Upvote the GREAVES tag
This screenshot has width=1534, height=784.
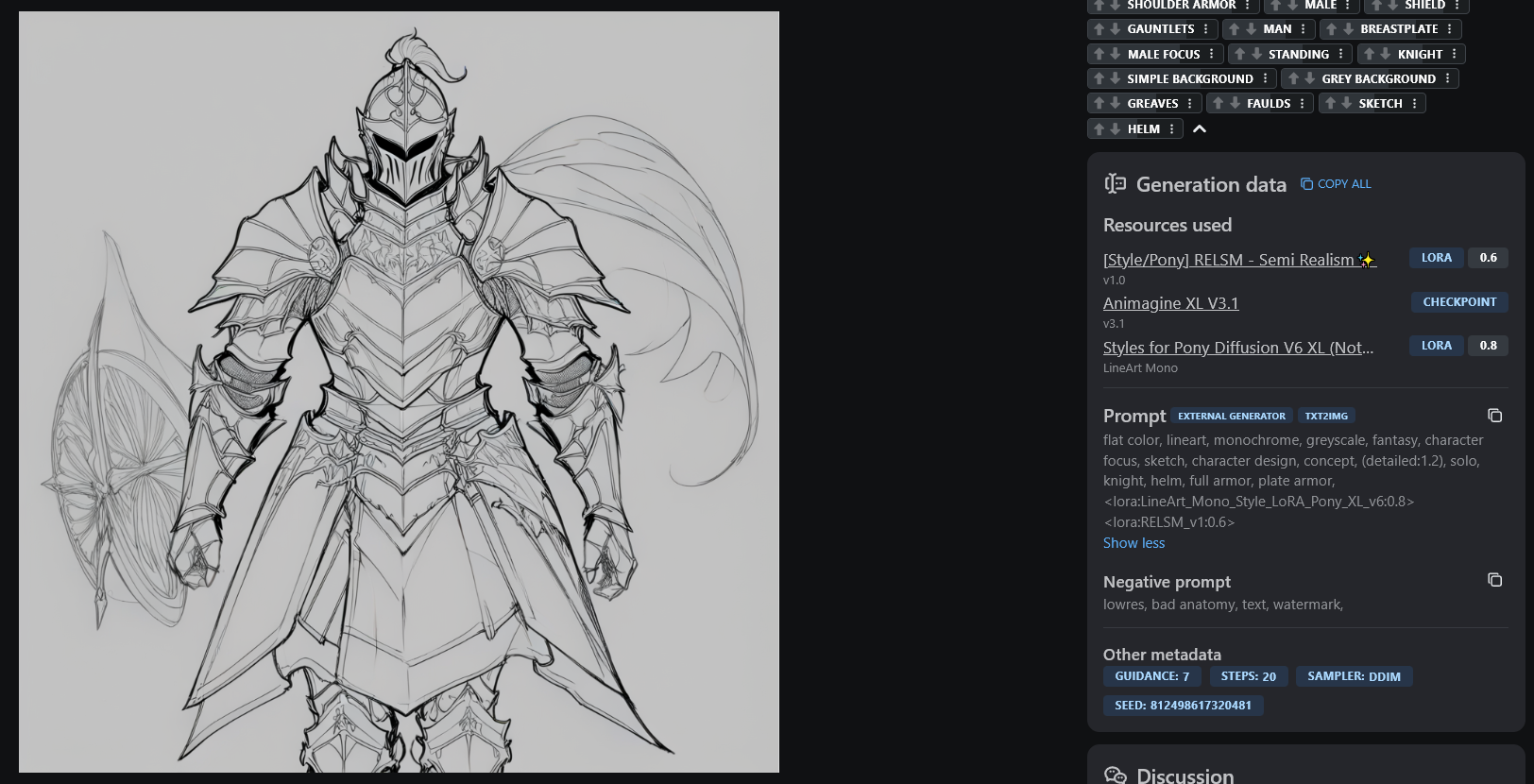[x=1099, y=103]
